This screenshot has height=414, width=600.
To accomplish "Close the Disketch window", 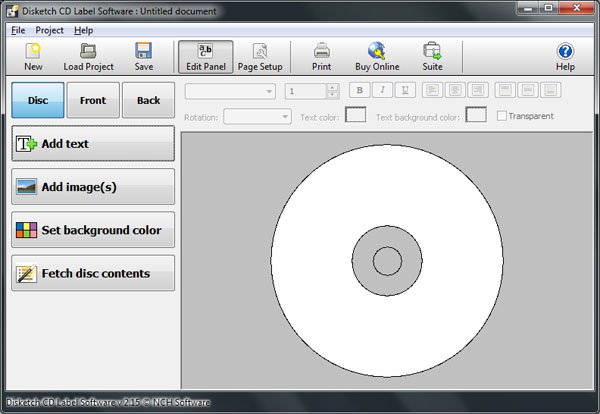I will [x=577, y=8].
